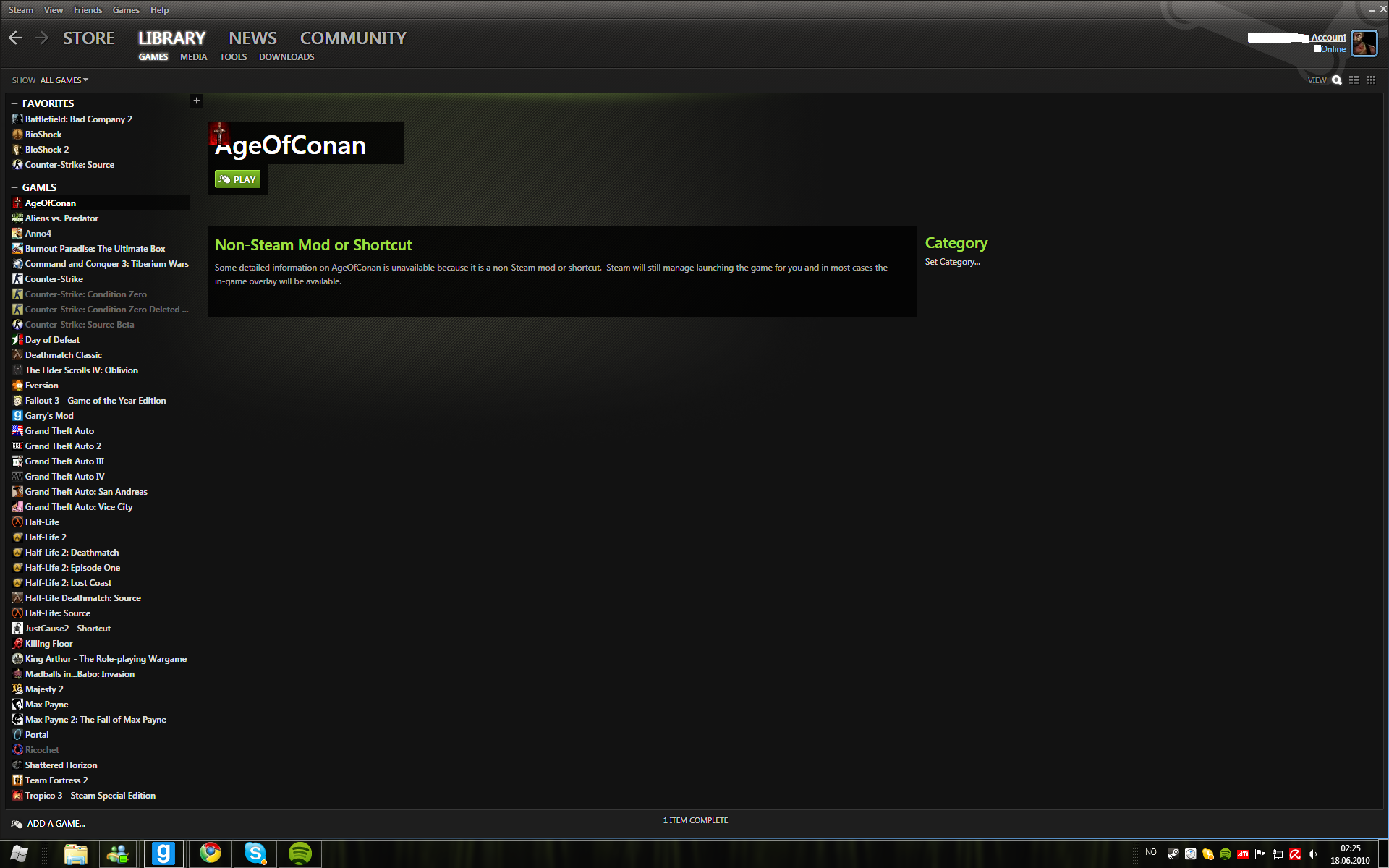The height and width of the screenshot is (868, 1389).
Task: Open the Games menu
Action: point(126,10)
